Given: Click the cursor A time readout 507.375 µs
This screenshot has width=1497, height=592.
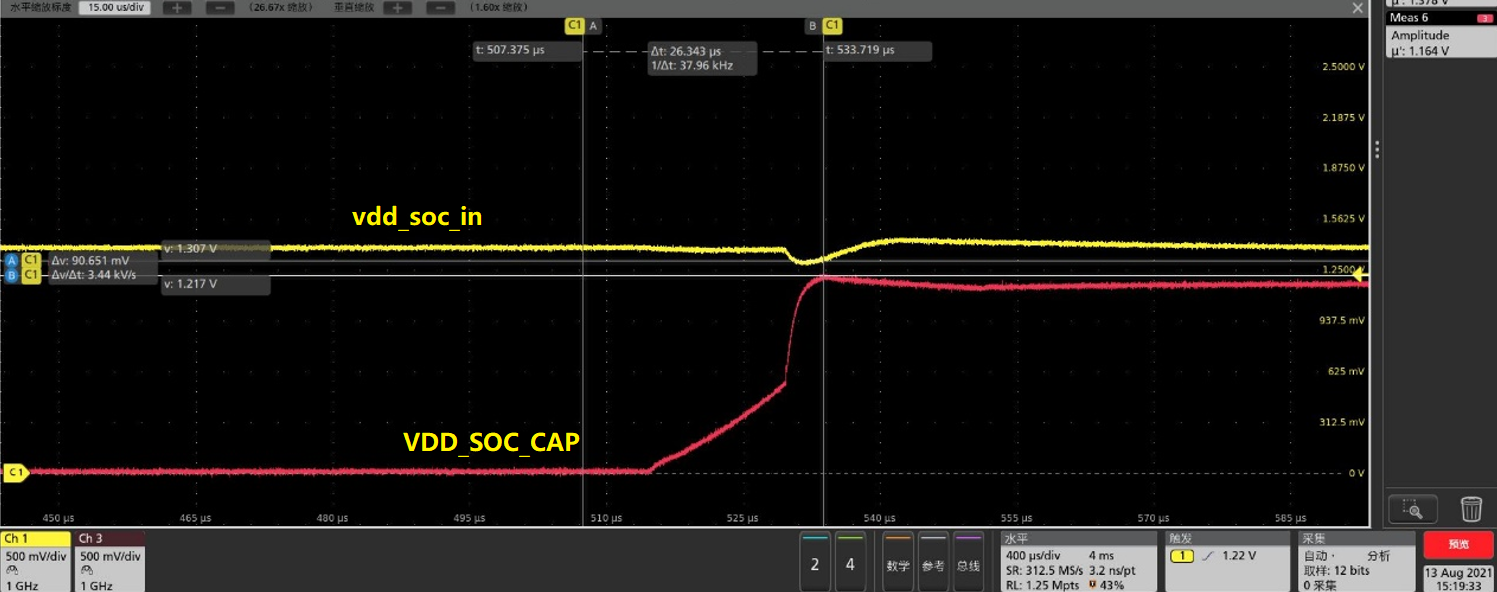Looking at the screenshot, I should [527, 51].
